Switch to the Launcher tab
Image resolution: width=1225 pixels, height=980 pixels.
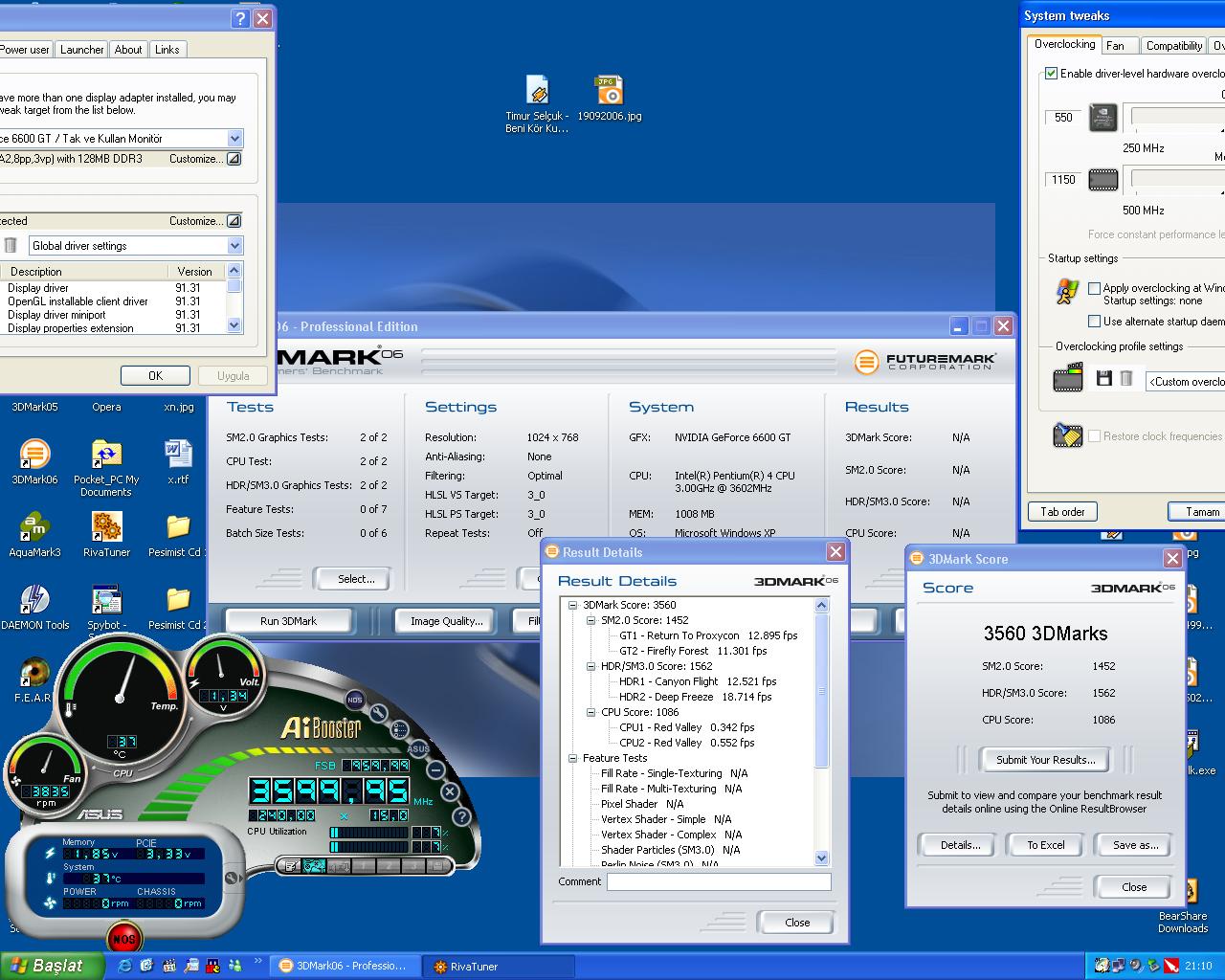point(81,50)
